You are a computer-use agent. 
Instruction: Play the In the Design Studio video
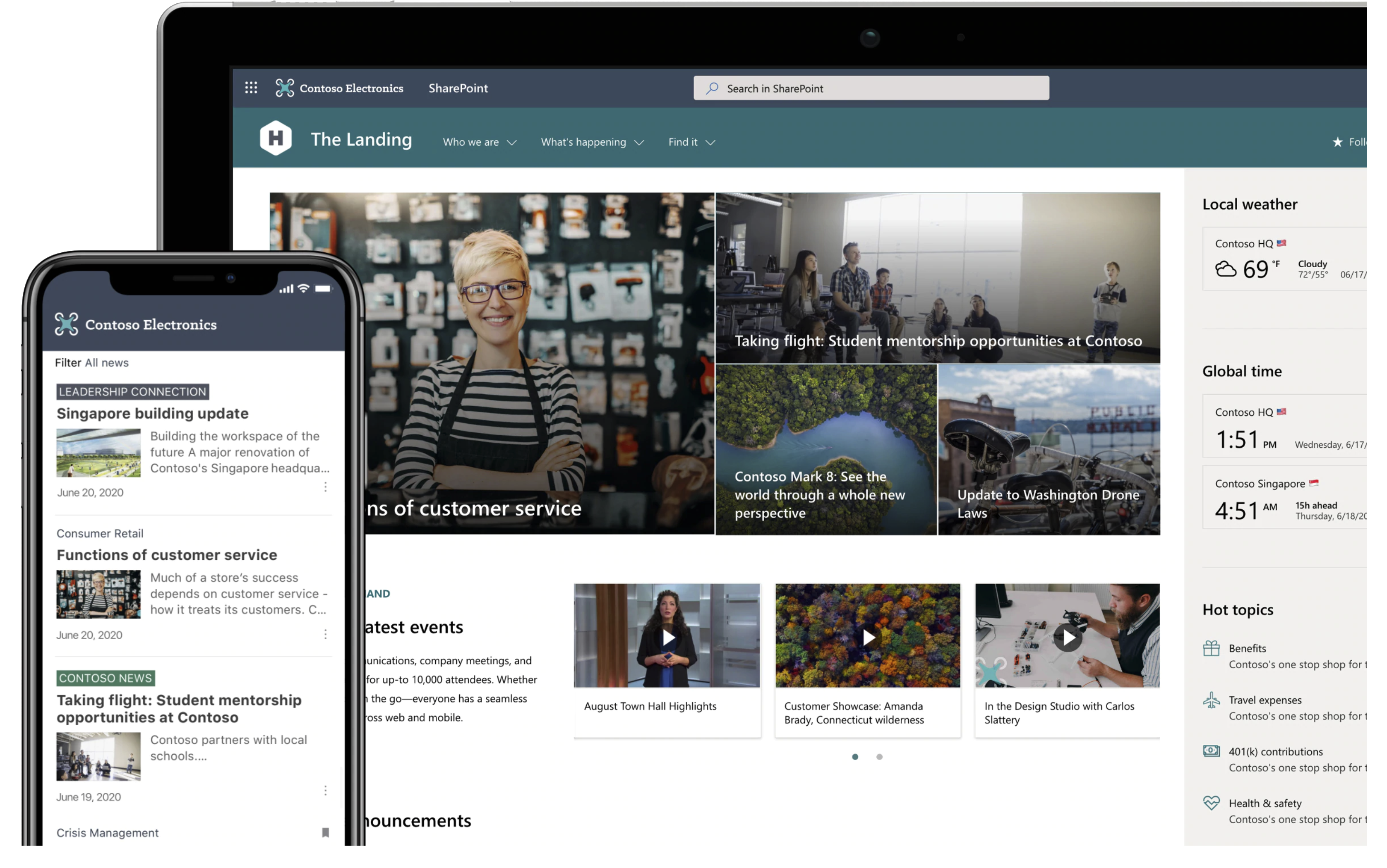pos(1068,637)
